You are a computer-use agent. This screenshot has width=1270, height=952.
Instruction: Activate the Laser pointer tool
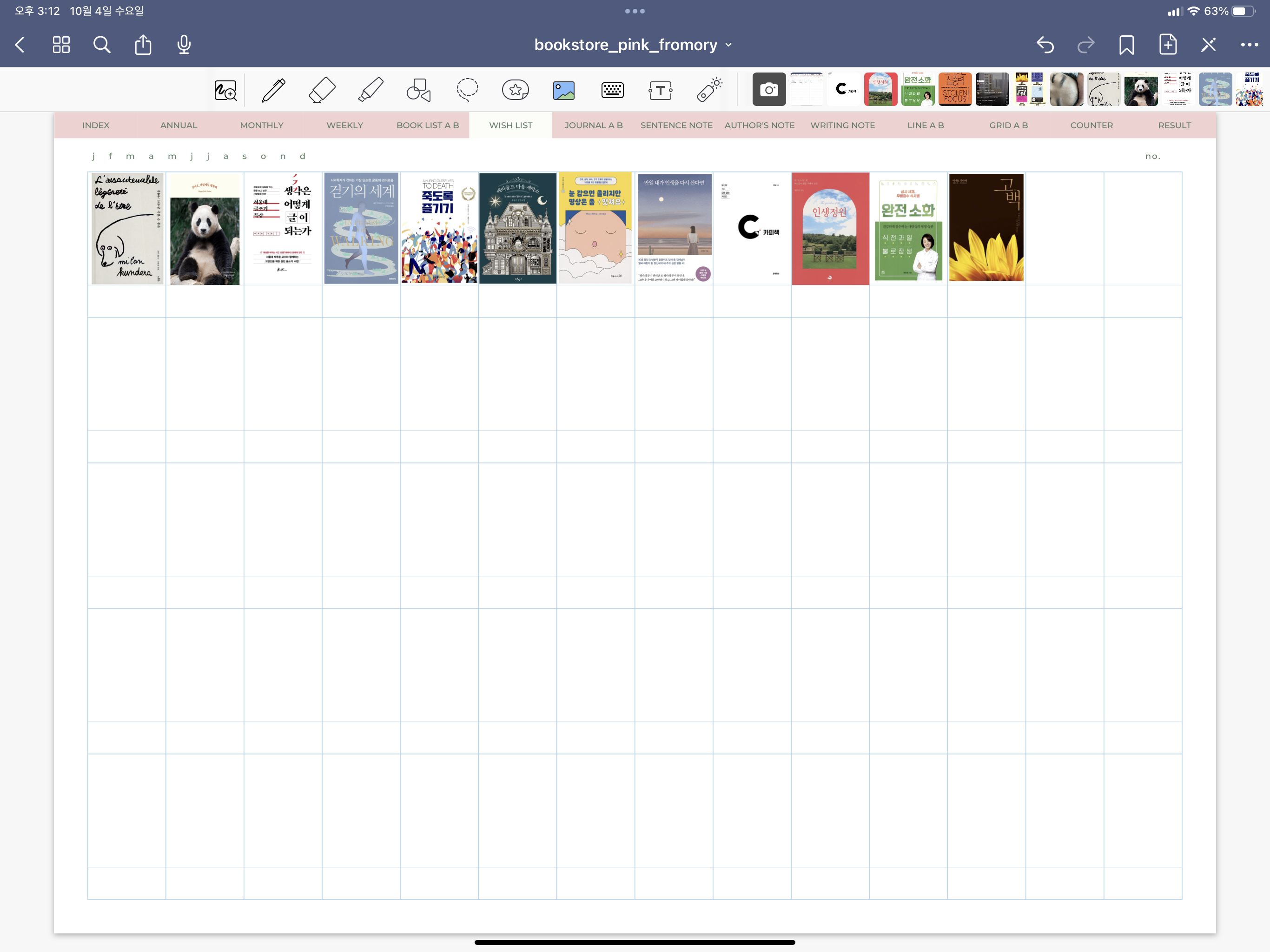pos(709,90)
